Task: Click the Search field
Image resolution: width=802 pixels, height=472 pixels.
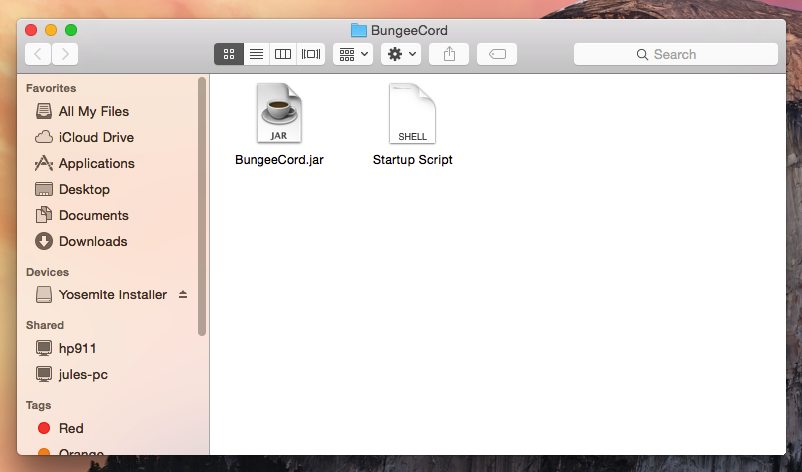Action: tap(676, 54)
